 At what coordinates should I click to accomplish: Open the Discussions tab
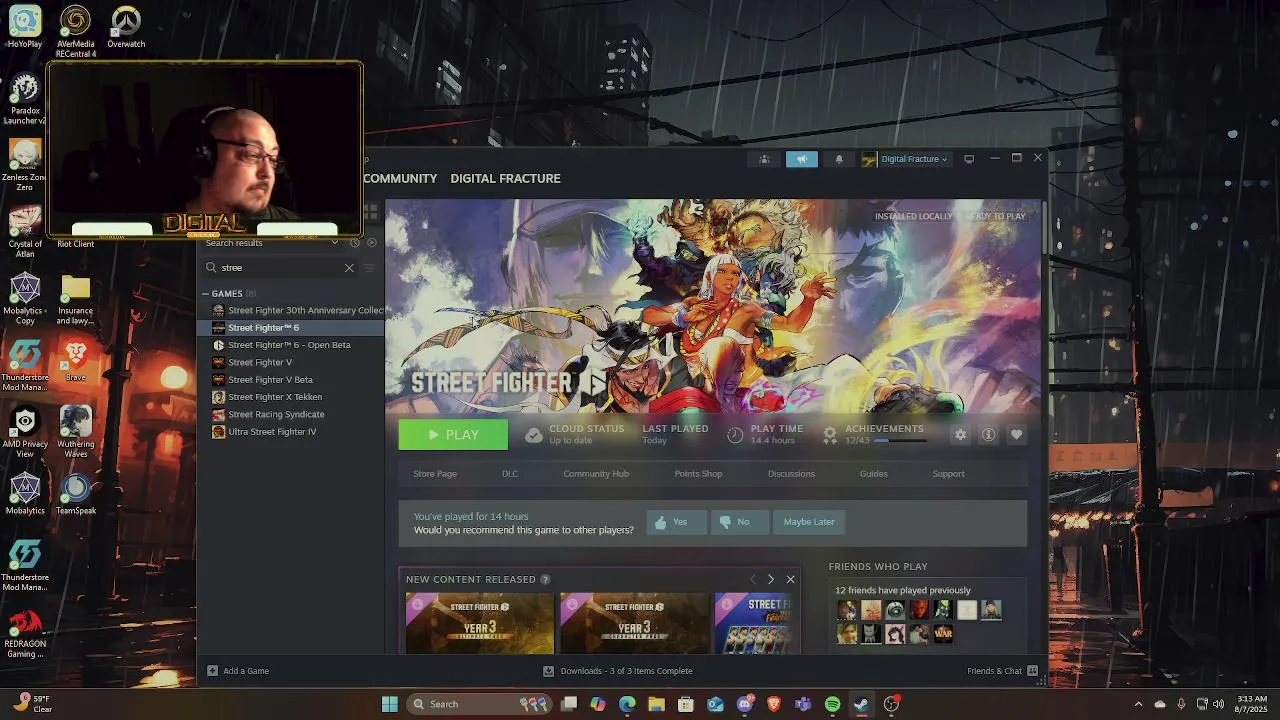(791, 474)
